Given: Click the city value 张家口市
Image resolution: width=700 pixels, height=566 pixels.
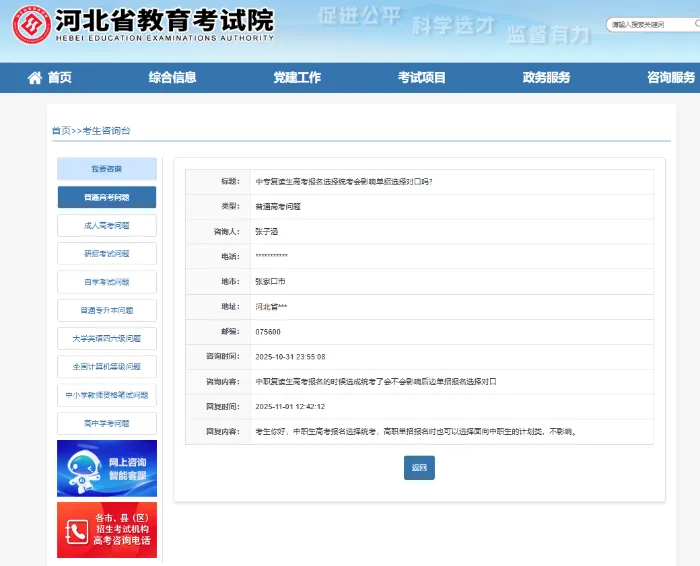Looking at the screenshot, I should pos(270,282).
